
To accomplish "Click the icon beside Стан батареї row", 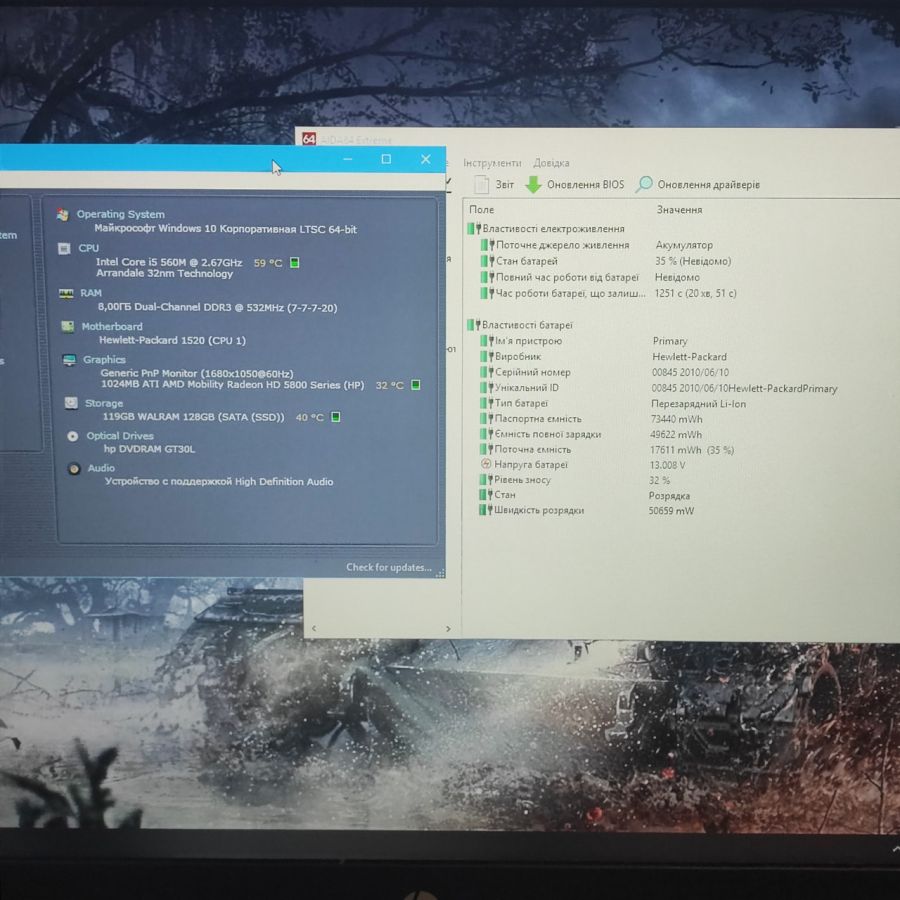I will coord(487,261).
